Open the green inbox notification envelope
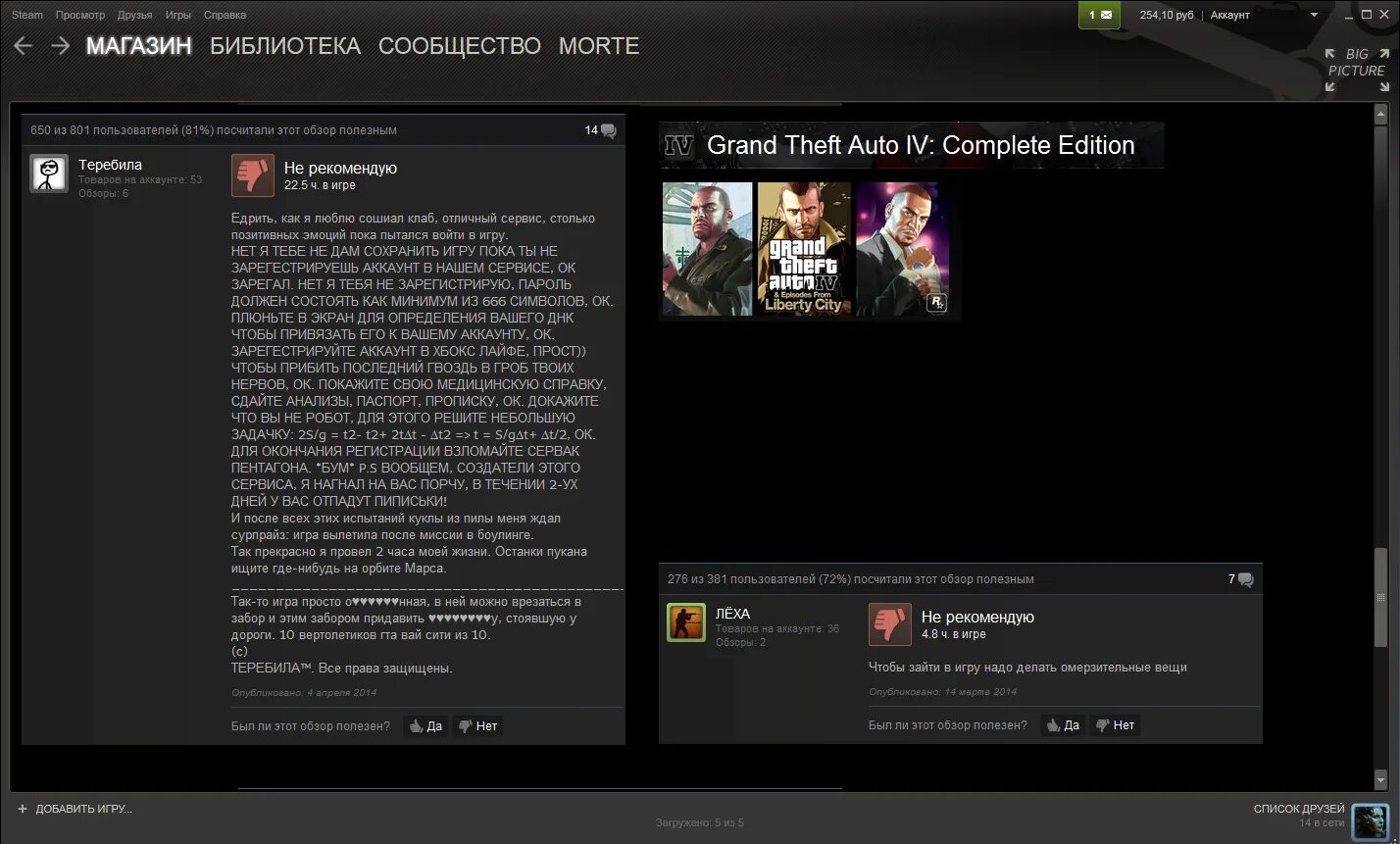This screenshot has height=844, width=1400. [1099, 15]
